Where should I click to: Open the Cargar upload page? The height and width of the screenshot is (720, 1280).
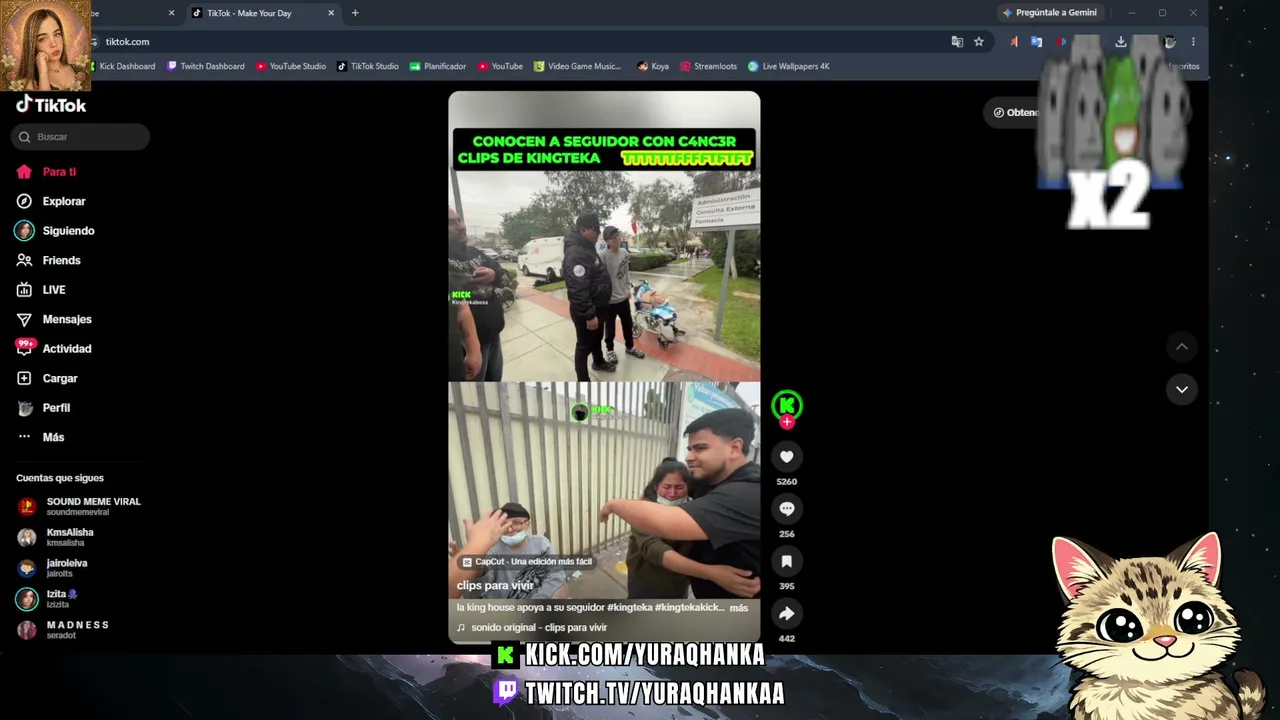click(47, 378)
